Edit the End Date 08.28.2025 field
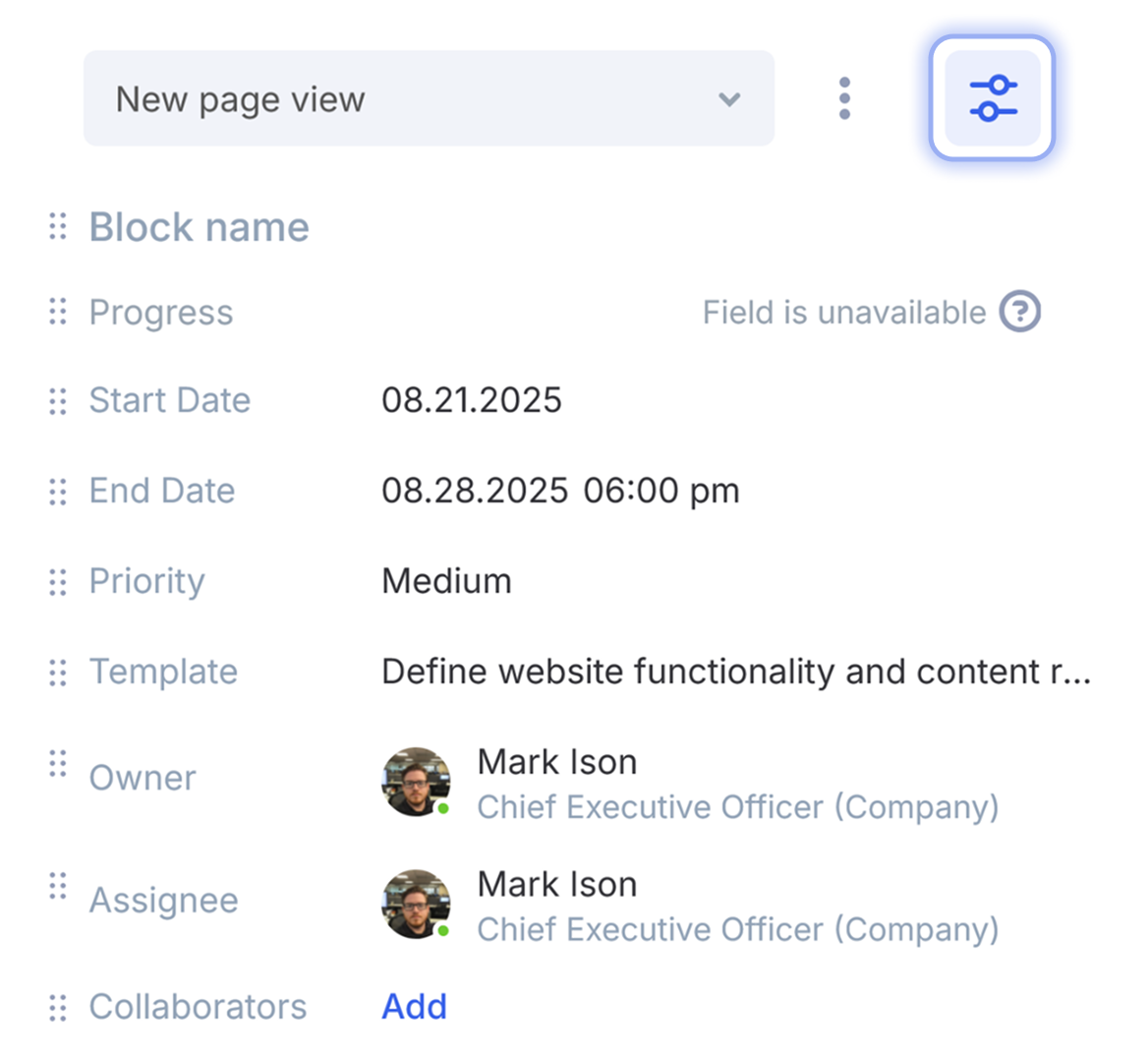The image size is (1148, 1058). pyautogui.click(x=559, y=491)
